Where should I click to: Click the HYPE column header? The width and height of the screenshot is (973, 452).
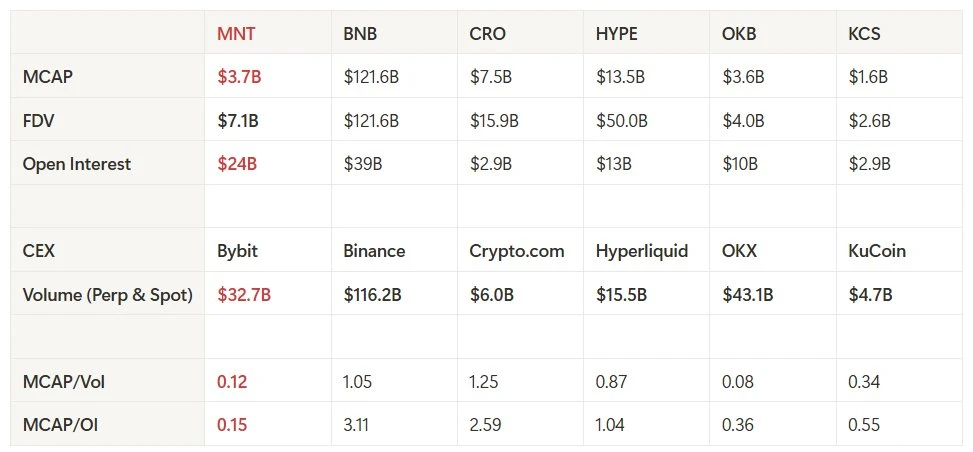[616, 33]
